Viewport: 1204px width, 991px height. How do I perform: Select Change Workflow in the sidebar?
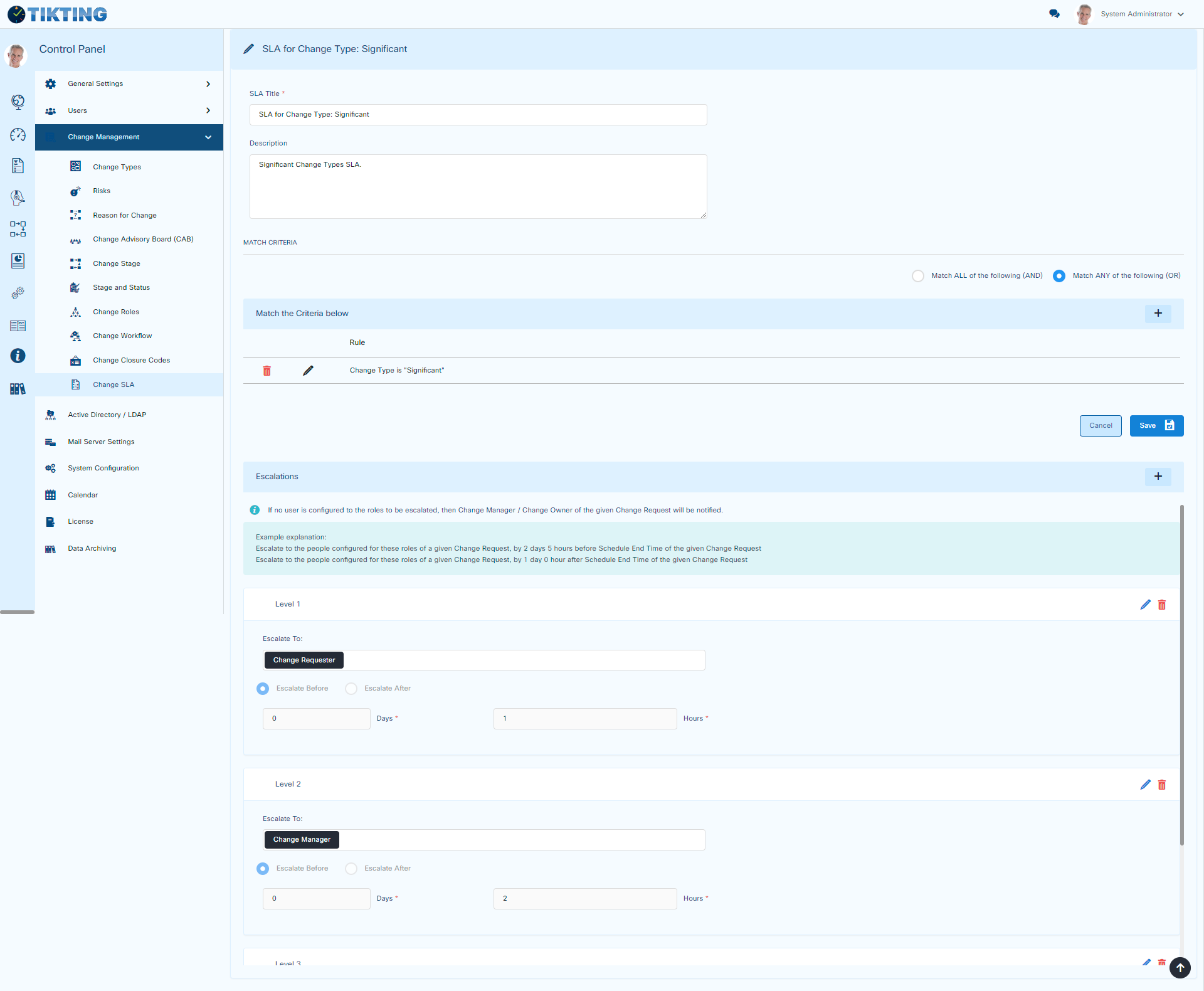coord(122,336)
